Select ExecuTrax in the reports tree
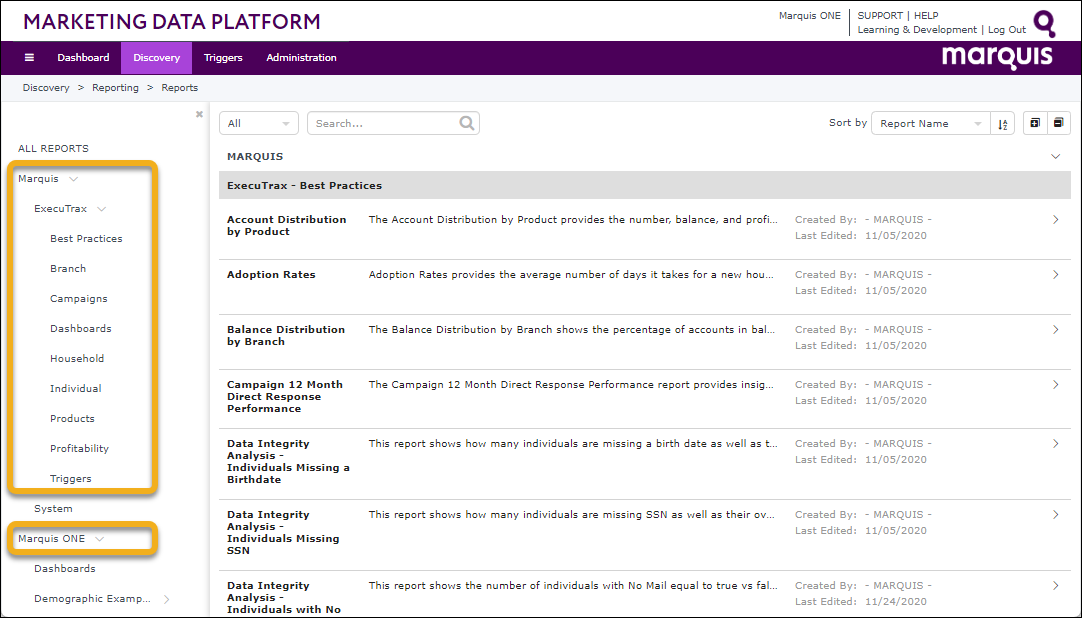 pyautogui.click(x=61, y=208)
